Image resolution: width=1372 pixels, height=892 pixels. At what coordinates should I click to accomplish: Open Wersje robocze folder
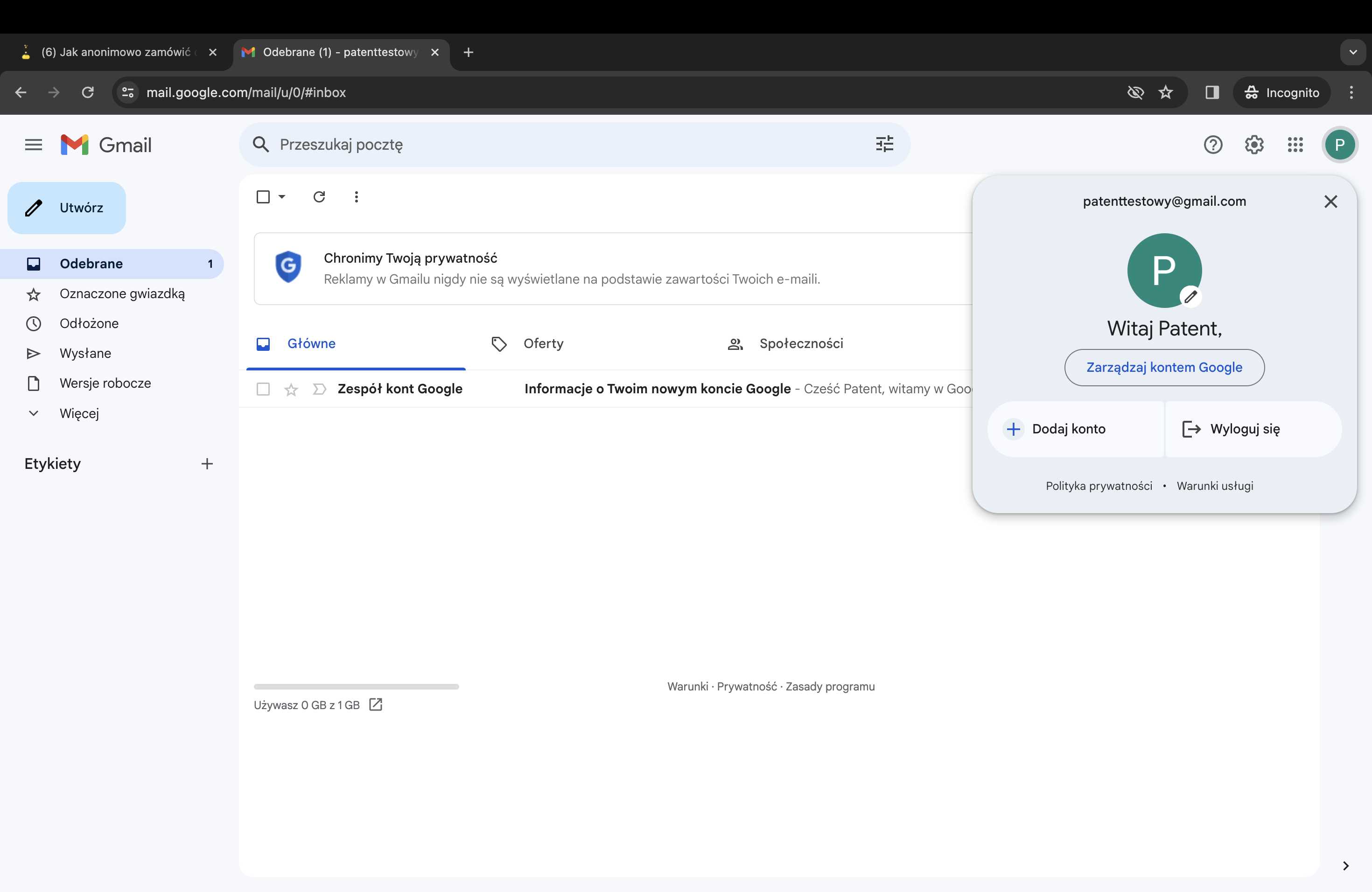click(x=112, y=383)
